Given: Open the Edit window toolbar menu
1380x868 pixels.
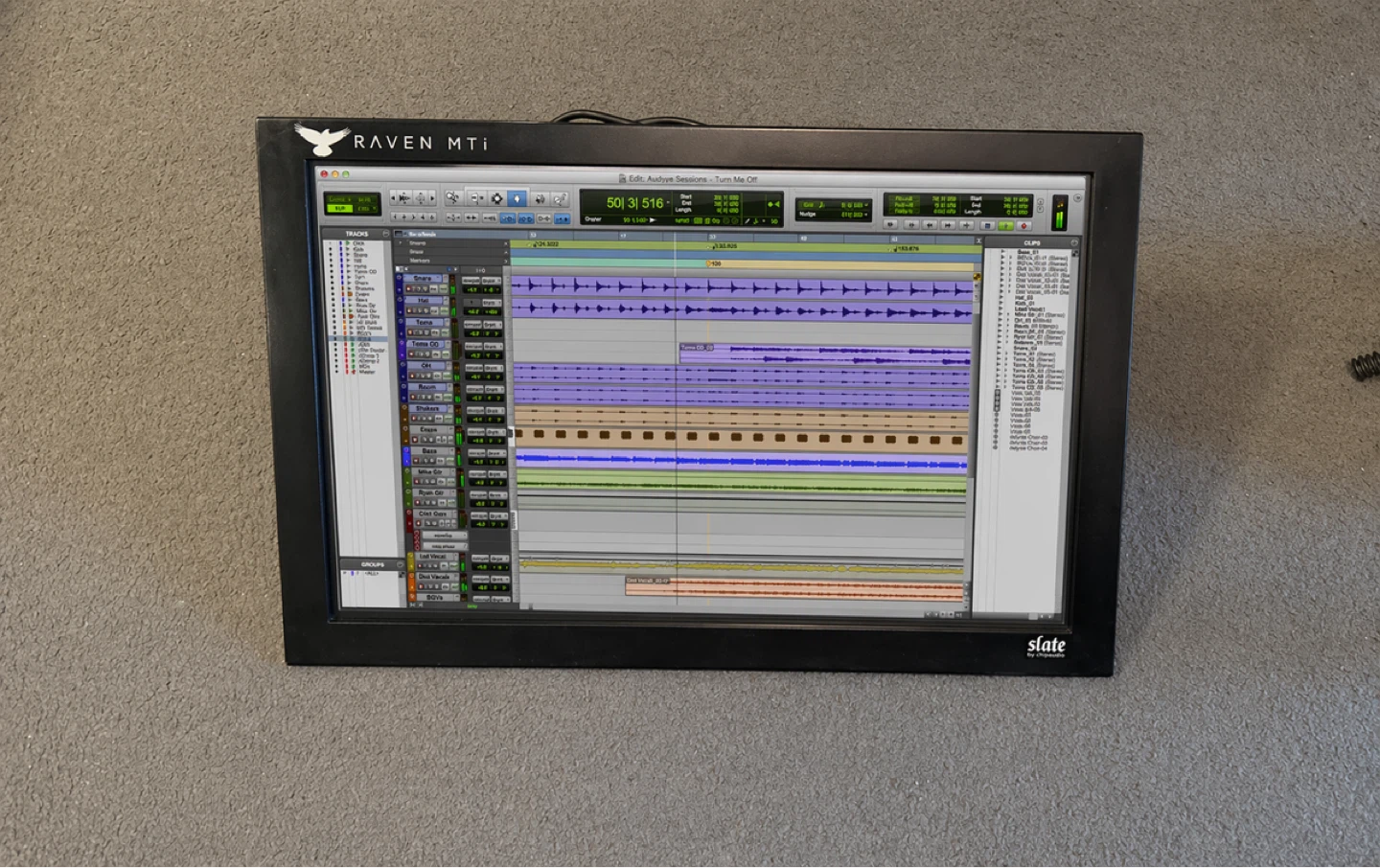Looking at the screenshot, I should [1077, 198].
